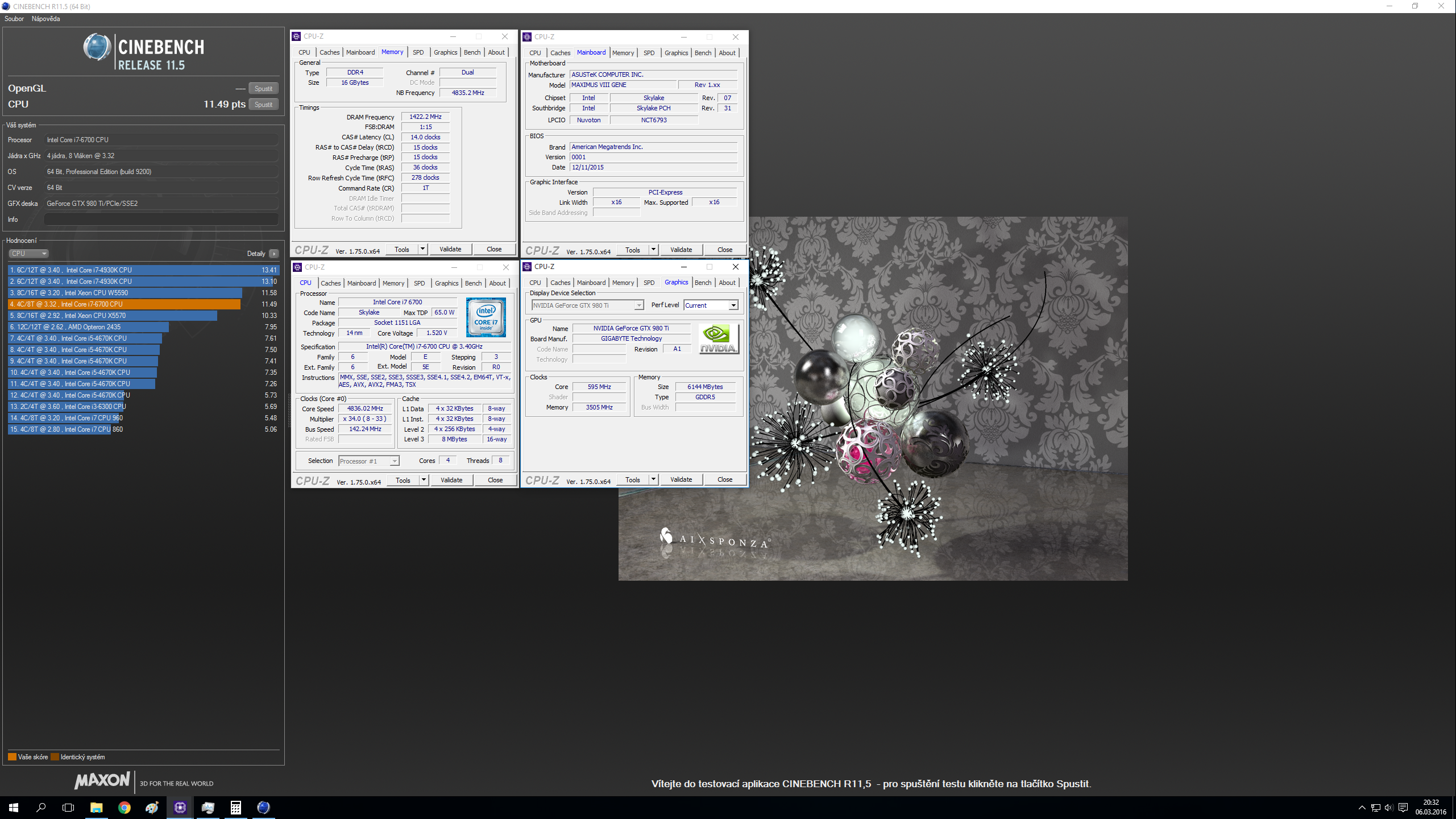
Task: Click the Identický systém legend swatch
Action: coord(55,757)
